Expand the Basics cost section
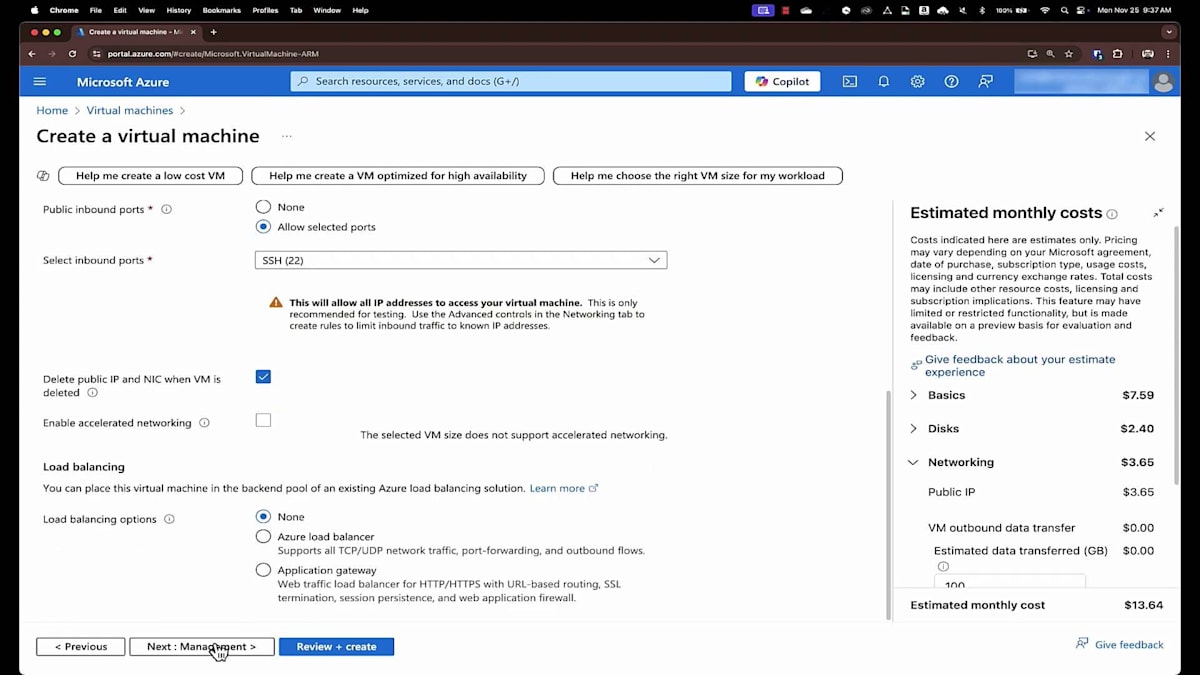The height and width of the screenshot is (675, 1200). [913, 395]
